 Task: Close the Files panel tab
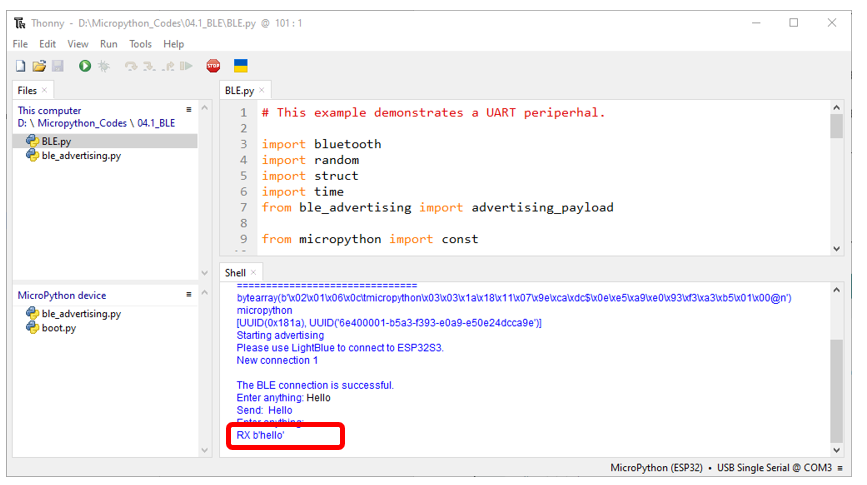point(45,90)
